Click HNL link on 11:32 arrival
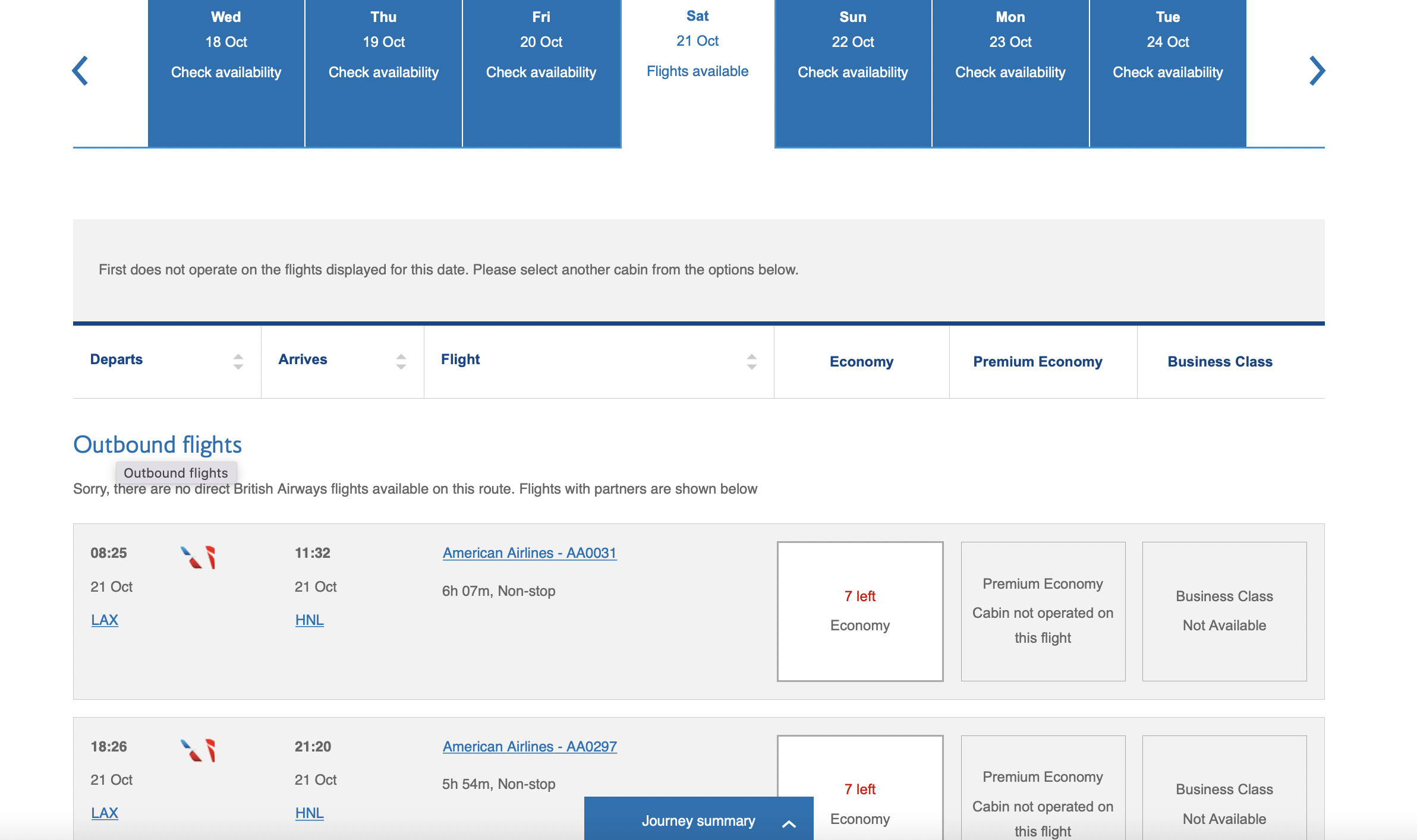The image size is (1417, 840). tap(310, 620)
